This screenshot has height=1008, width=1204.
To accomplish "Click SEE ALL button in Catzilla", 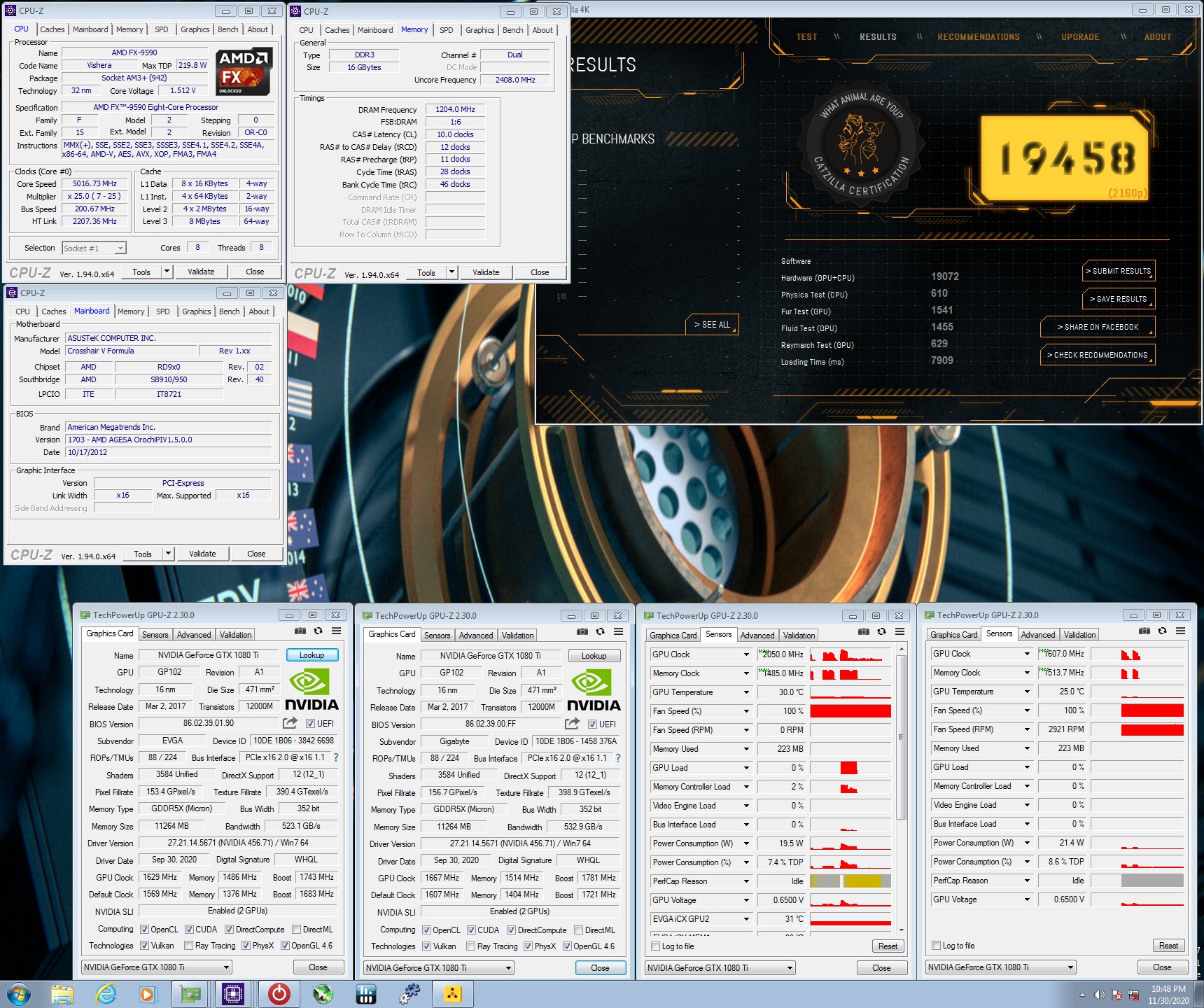I will pyautogui.click(x=712, y=325).
